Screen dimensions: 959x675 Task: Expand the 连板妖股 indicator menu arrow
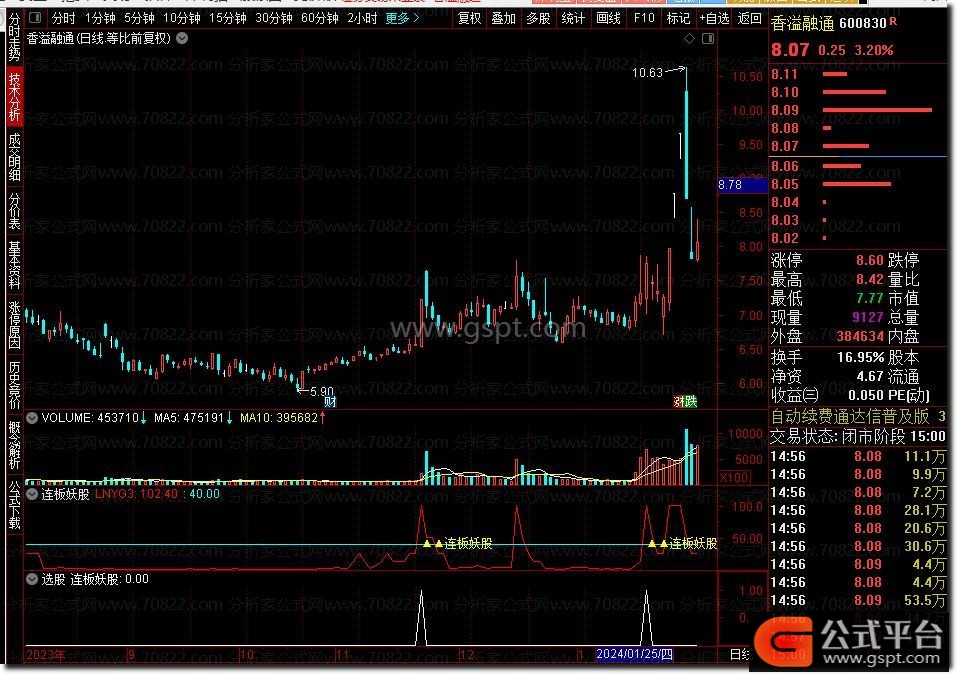pos(32,494)
